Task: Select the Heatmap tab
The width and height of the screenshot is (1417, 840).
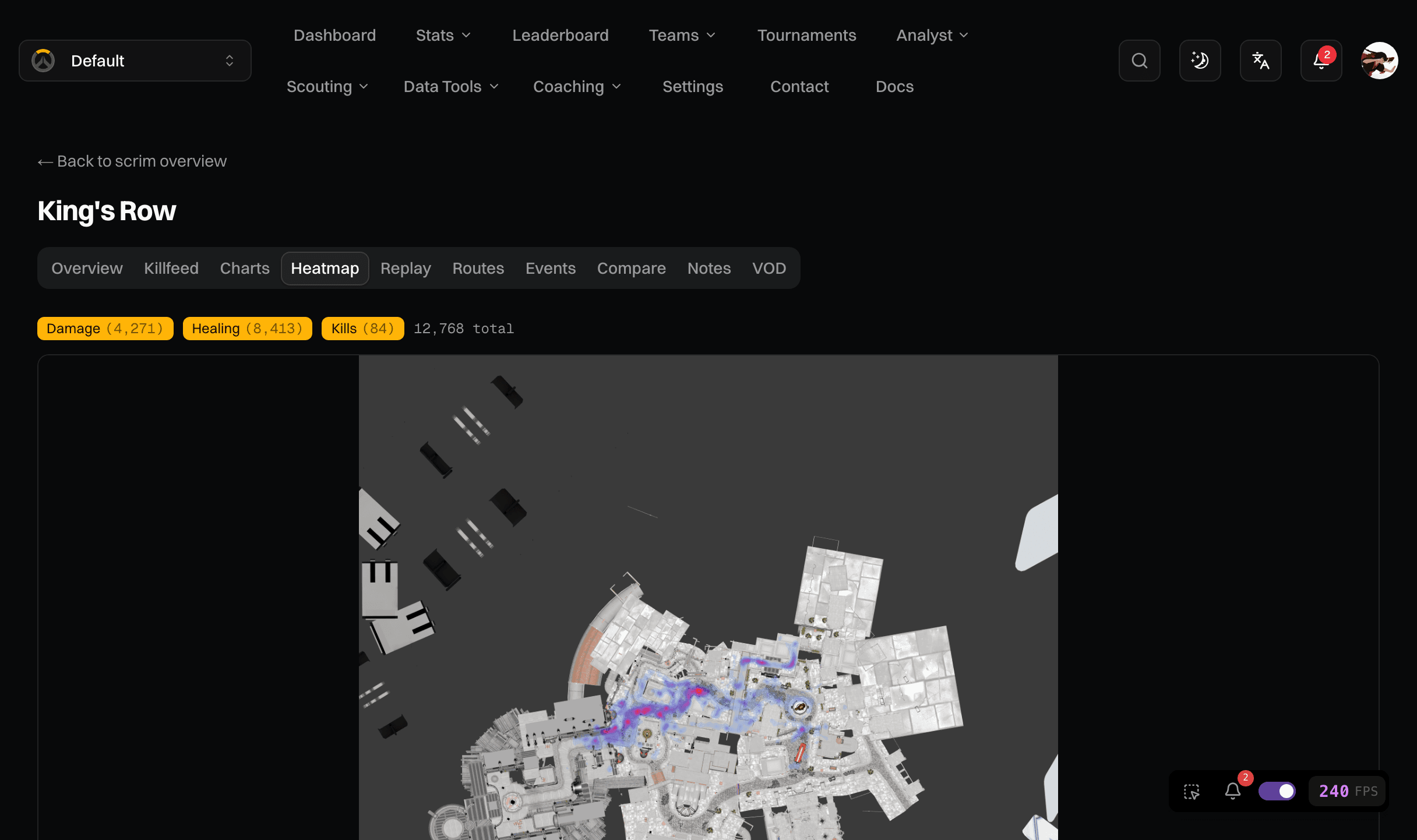Action: pyautogui.click(x=325, y=269)
